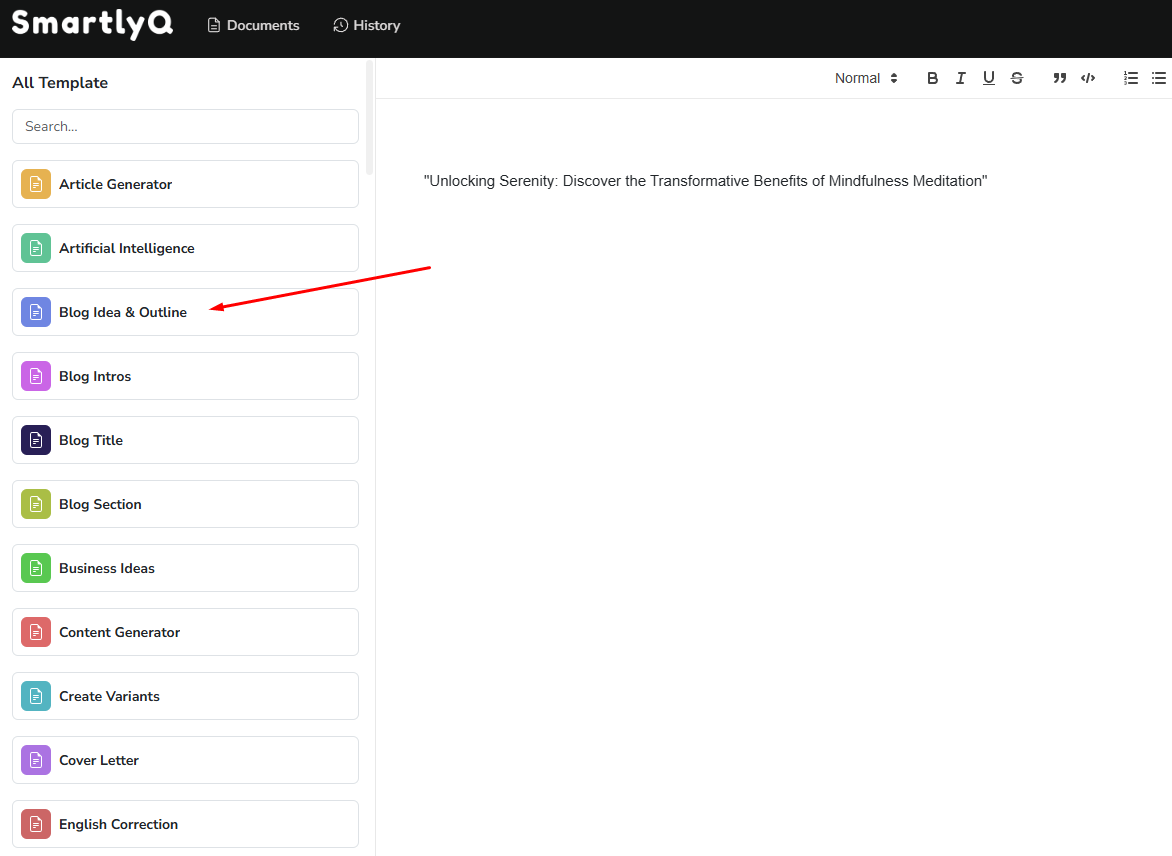The image size is (1172, 856).
Task: Click the Blog Section olive document icon
Action: click(36, 504)
